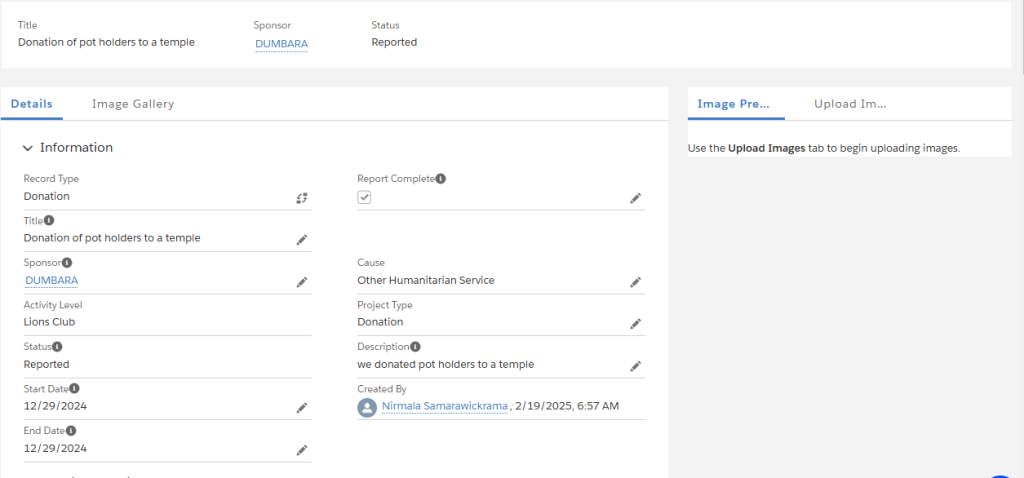Open info tooltip next to Start Date
This screenshot has height=478, width=1024.
click(x=74, y=389)
